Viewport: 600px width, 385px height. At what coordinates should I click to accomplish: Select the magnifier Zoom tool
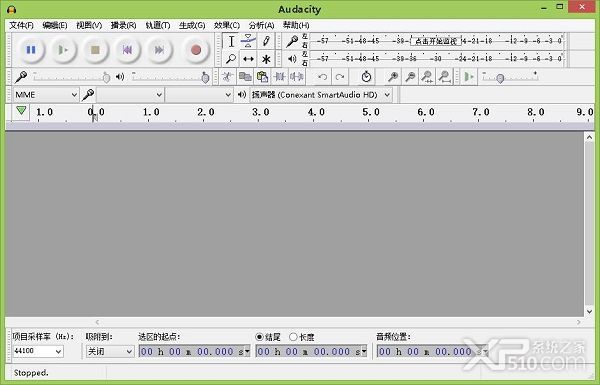click(x=231, y=59)
